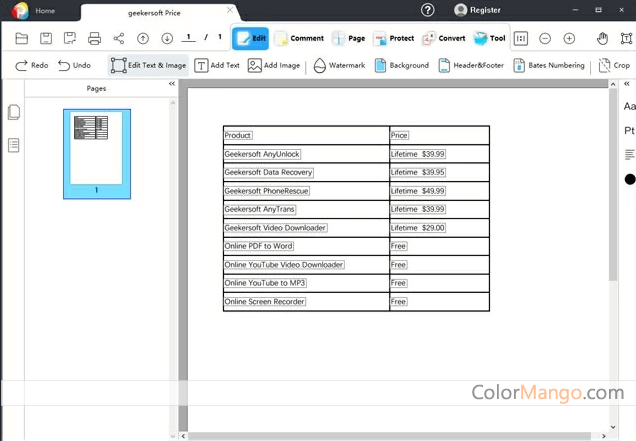Close the geekersoft Price tab

[230, 10]
